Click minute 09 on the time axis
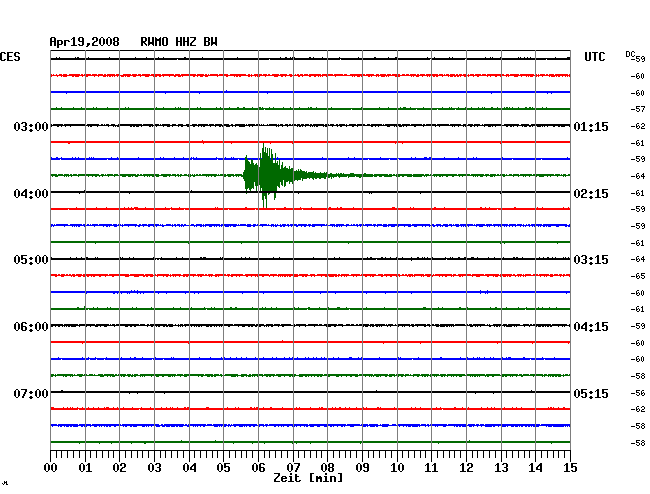The height and width of the screenshot is (494, 650). pos(362,467)
